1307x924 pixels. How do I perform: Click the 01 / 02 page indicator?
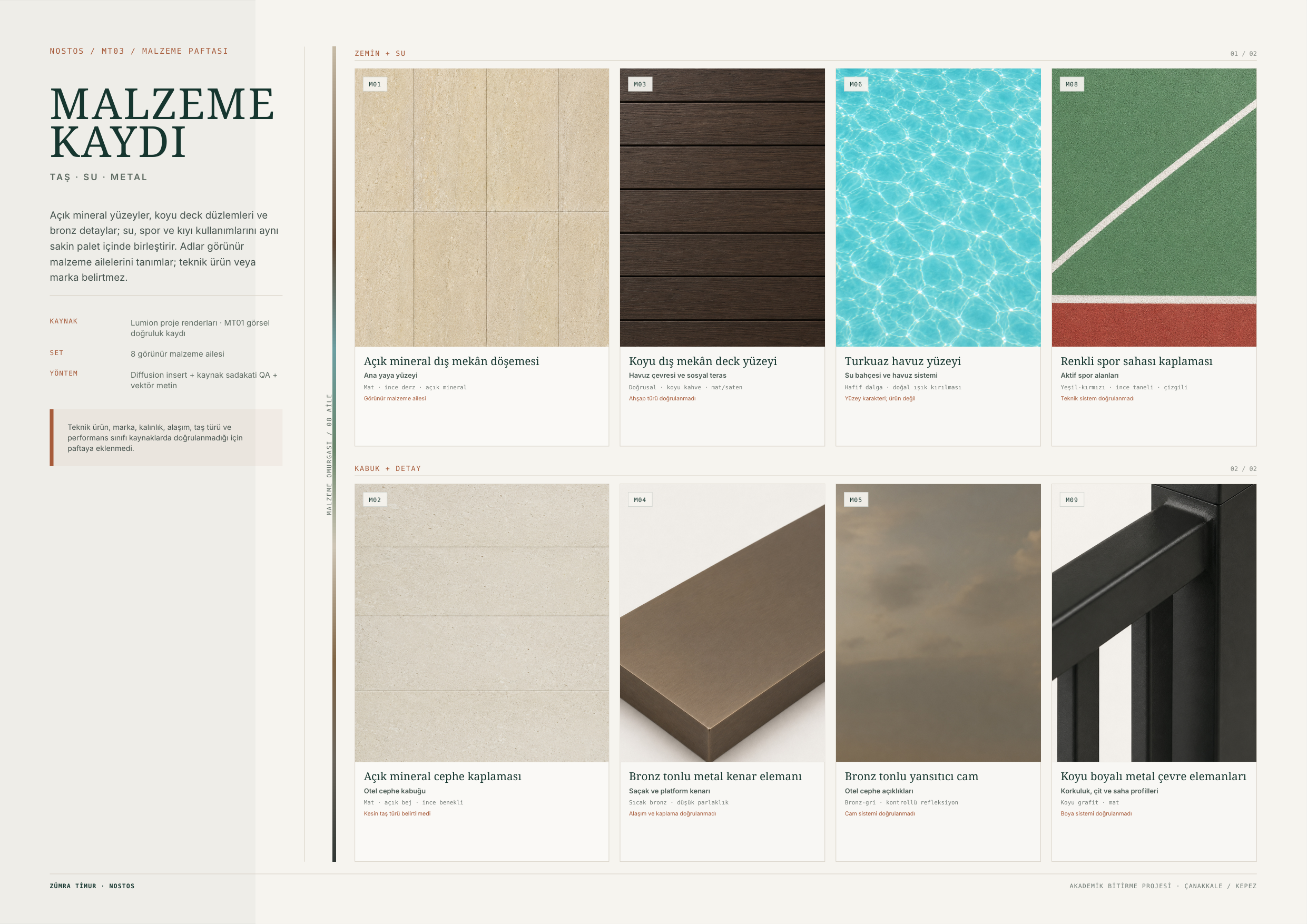pyautogui.click(x=1243, y=54)
